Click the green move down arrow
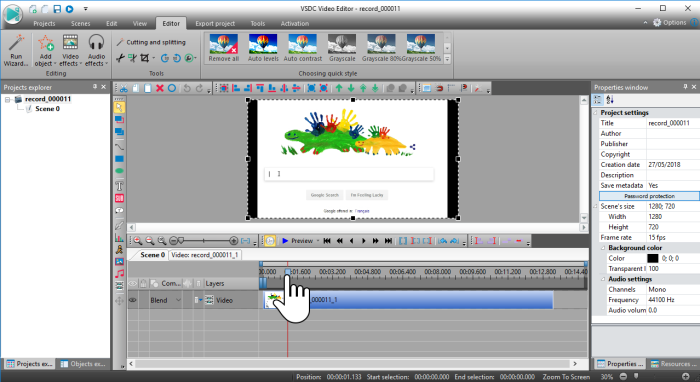Image resolution: width=700 pixels, height=382 pixels. [351, 88]
